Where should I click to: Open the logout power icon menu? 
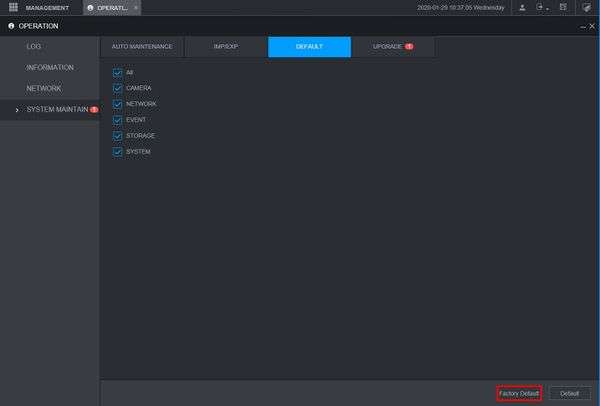click(x=541, y=7)
